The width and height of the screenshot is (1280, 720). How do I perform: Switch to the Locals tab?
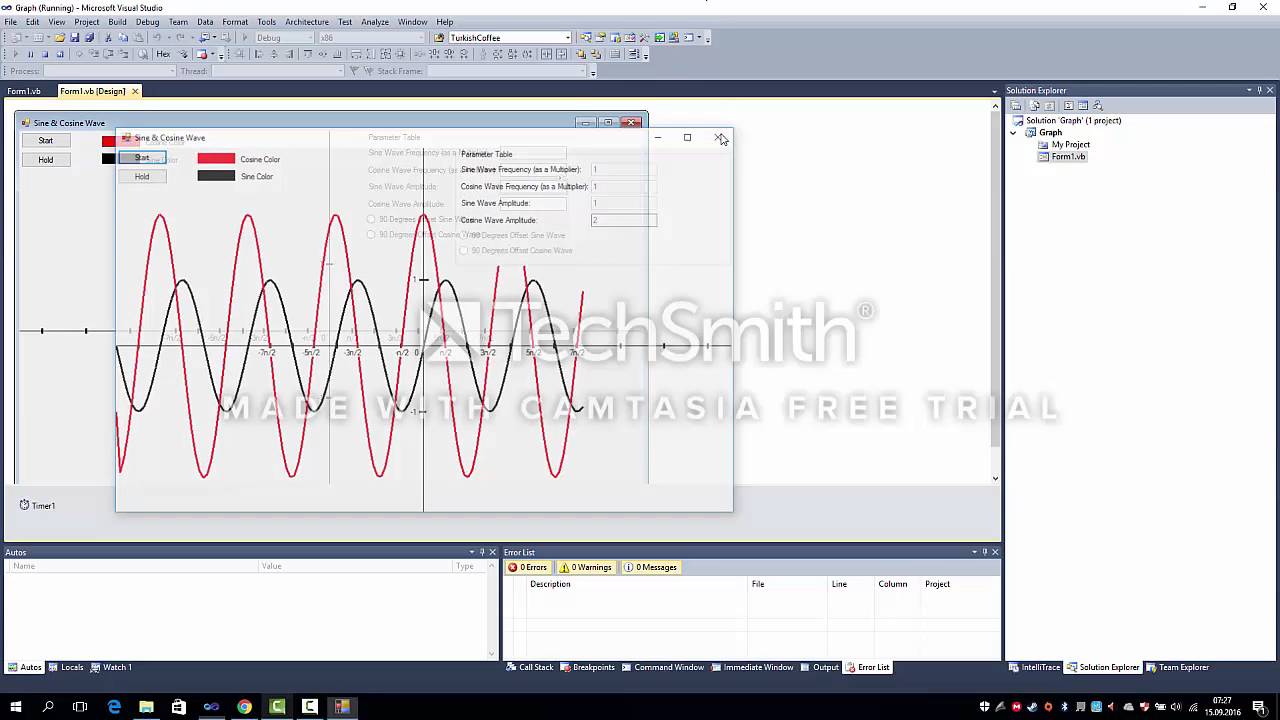pyautogui.click(x=66, y=667)
